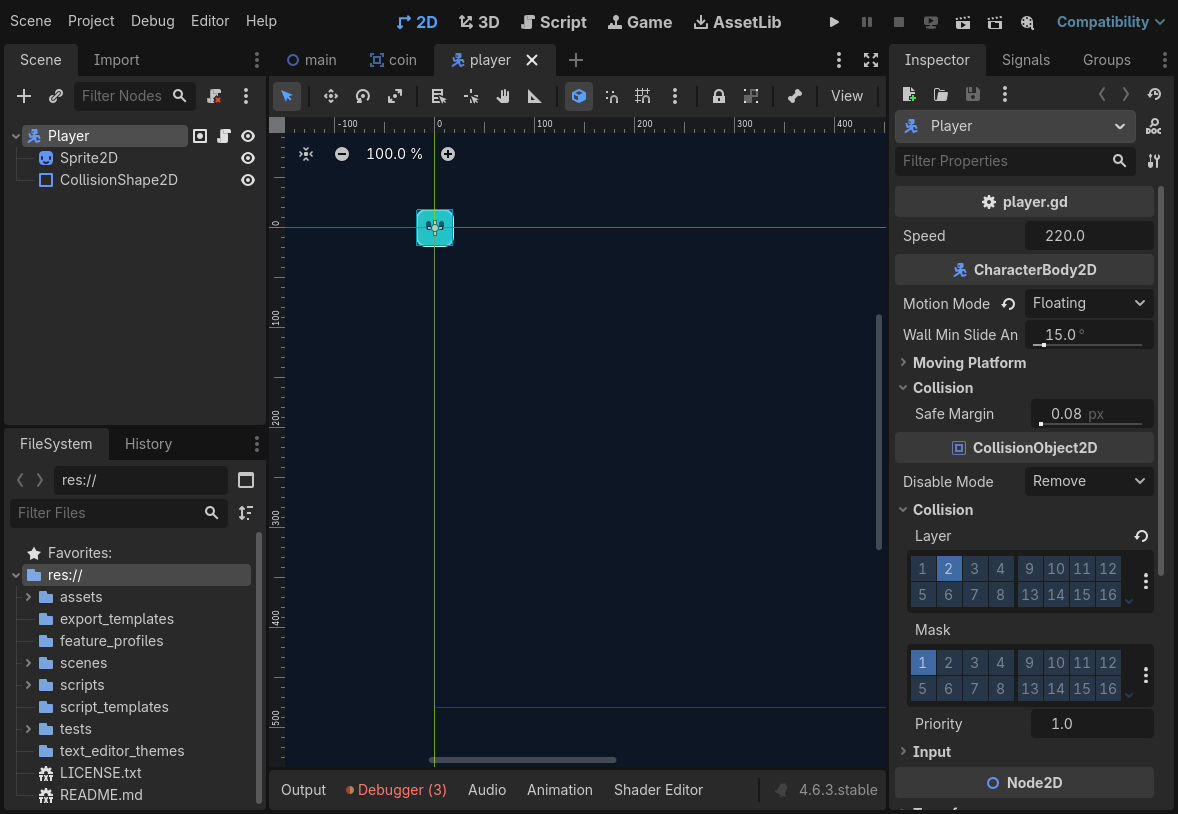
Task: Toggle grid snap
Action: 642,96
